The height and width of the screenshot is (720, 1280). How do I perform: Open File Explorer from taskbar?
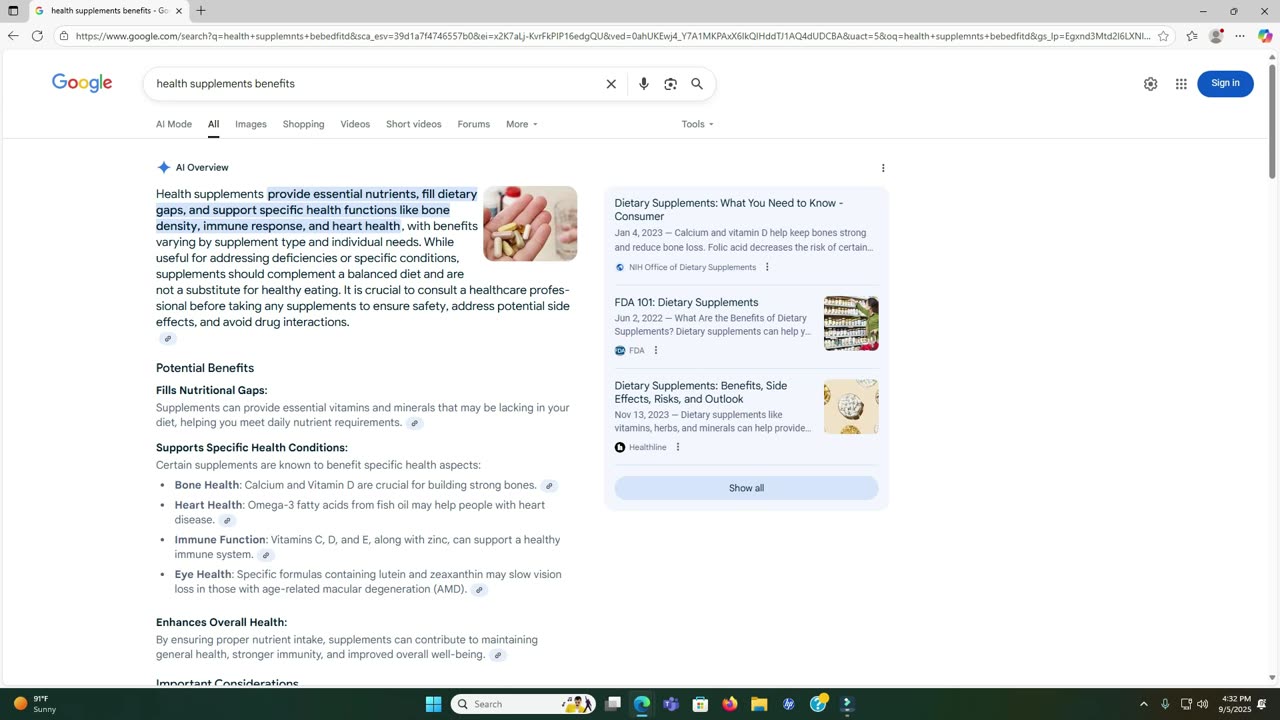pyautogui.click(x=759, y=704)
